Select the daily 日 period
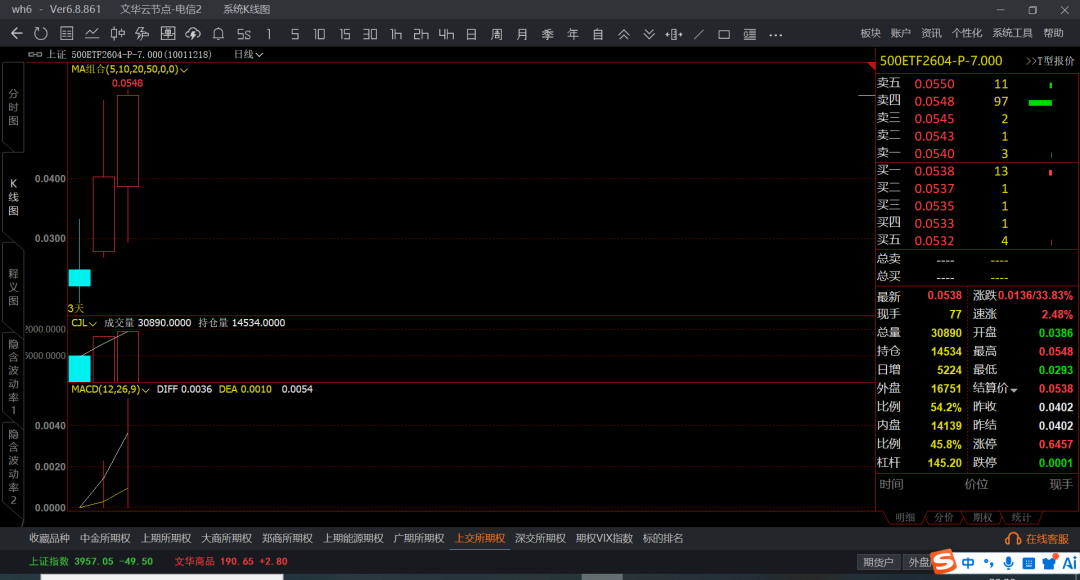Image resolution: width=1080 pixels, height=580 pixels. tap(471, 34)
